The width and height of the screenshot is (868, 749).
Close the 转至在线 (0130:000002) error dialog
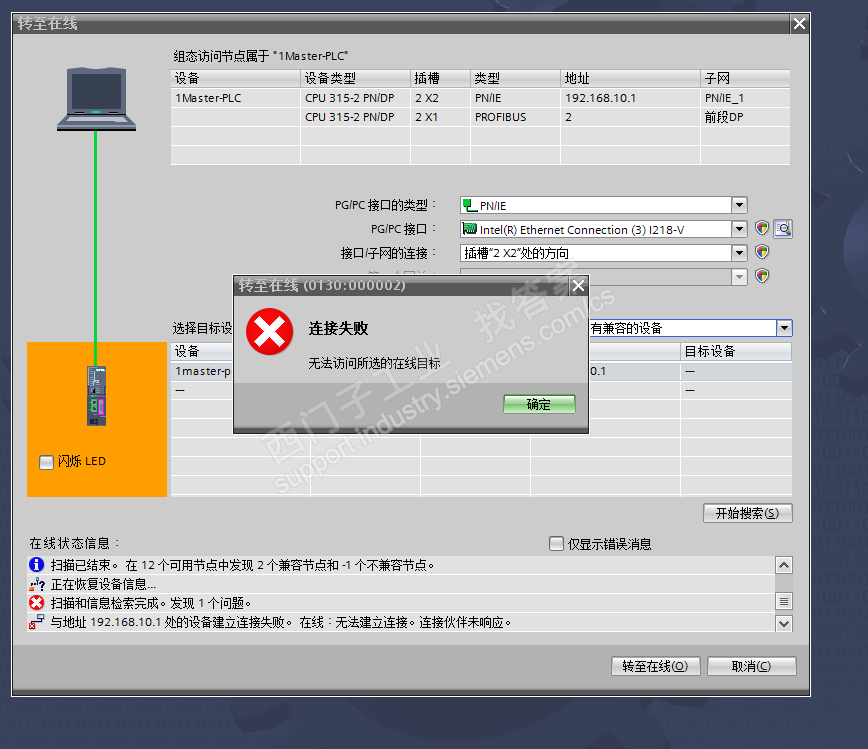pos(578,286)
